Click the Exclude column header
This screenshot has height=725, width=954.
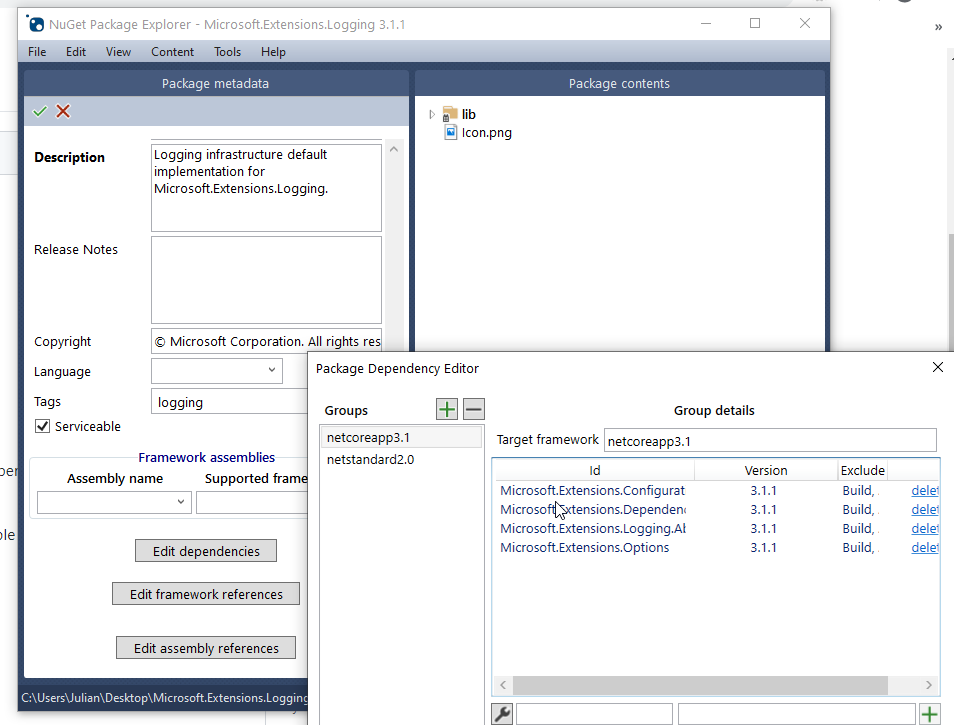[862, 470]
